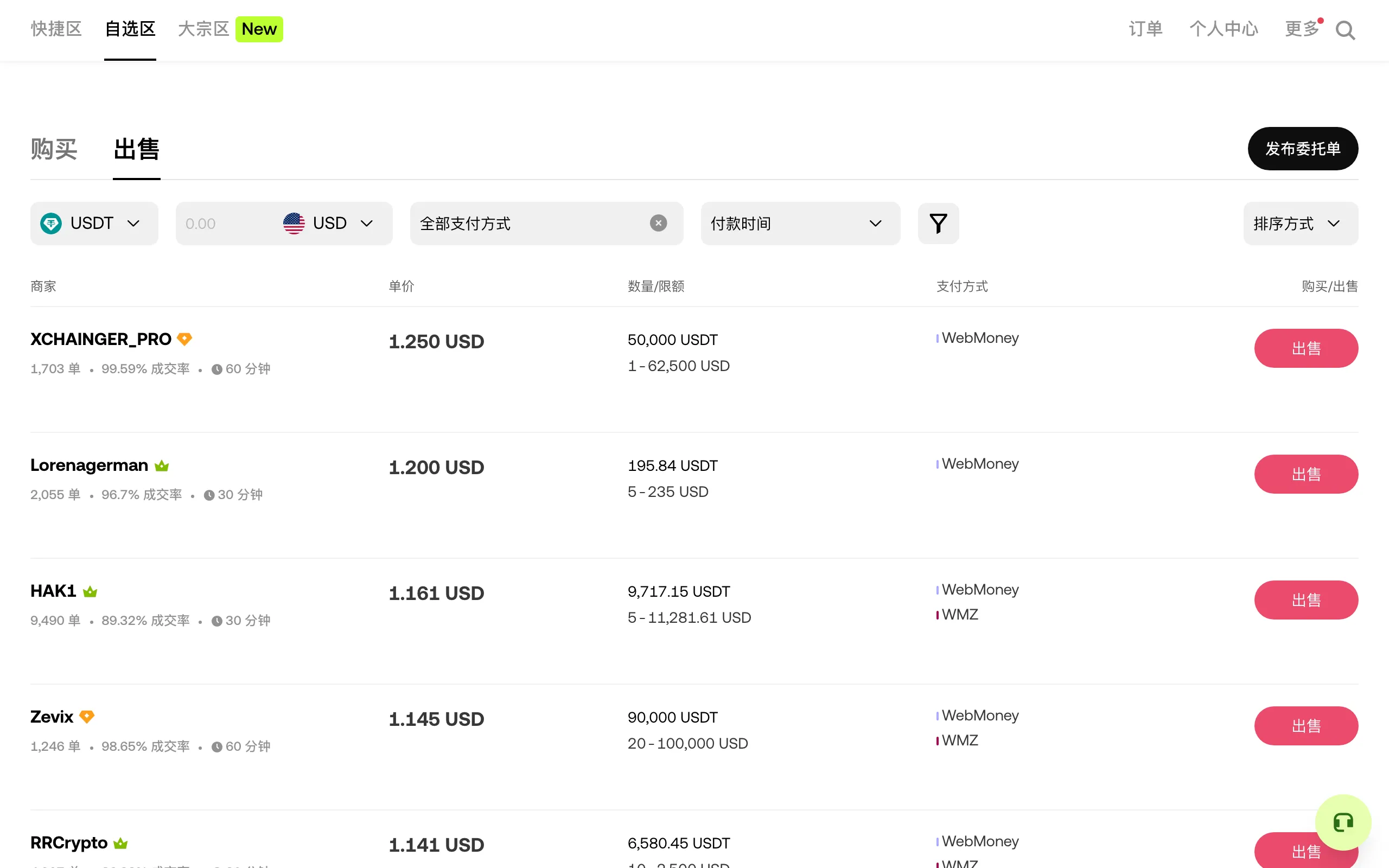Click Lorenagerman's green crown badge

point(162,465)
